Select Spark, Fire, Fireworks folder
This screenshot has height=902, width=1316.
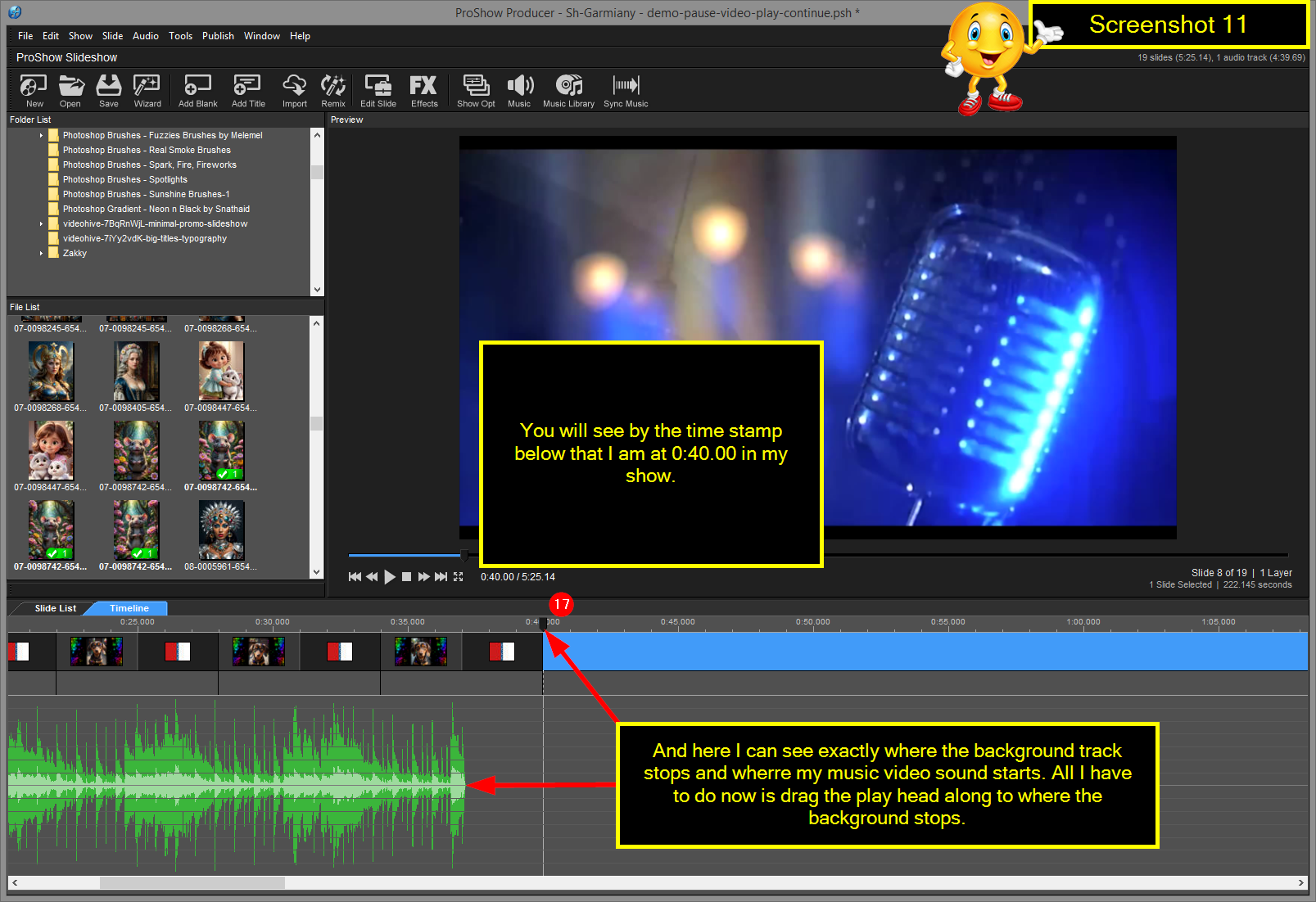[149, 165]
